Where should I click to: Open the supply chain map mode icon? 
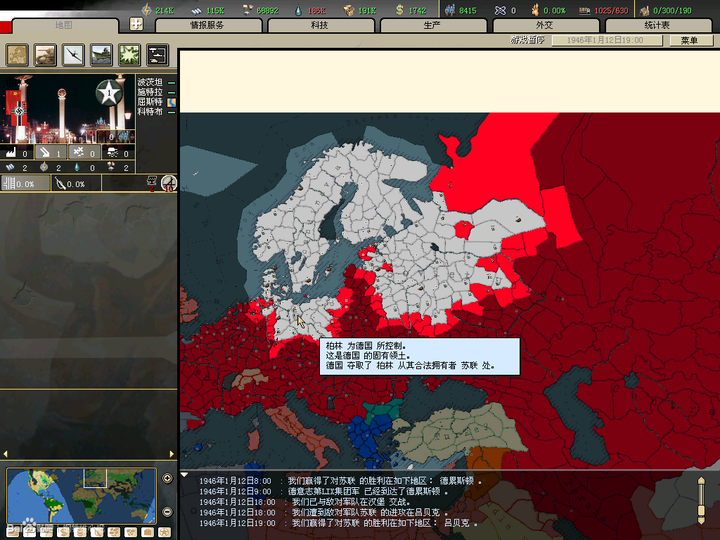(x=158, y=55)
